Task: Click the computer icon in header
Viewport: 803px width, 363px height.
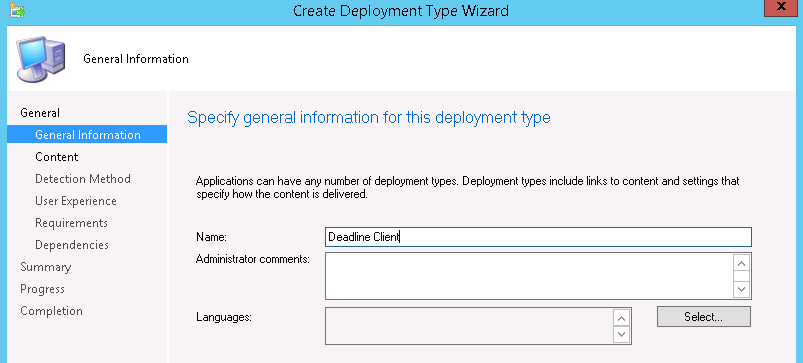Action: click(x=41, y=59)
